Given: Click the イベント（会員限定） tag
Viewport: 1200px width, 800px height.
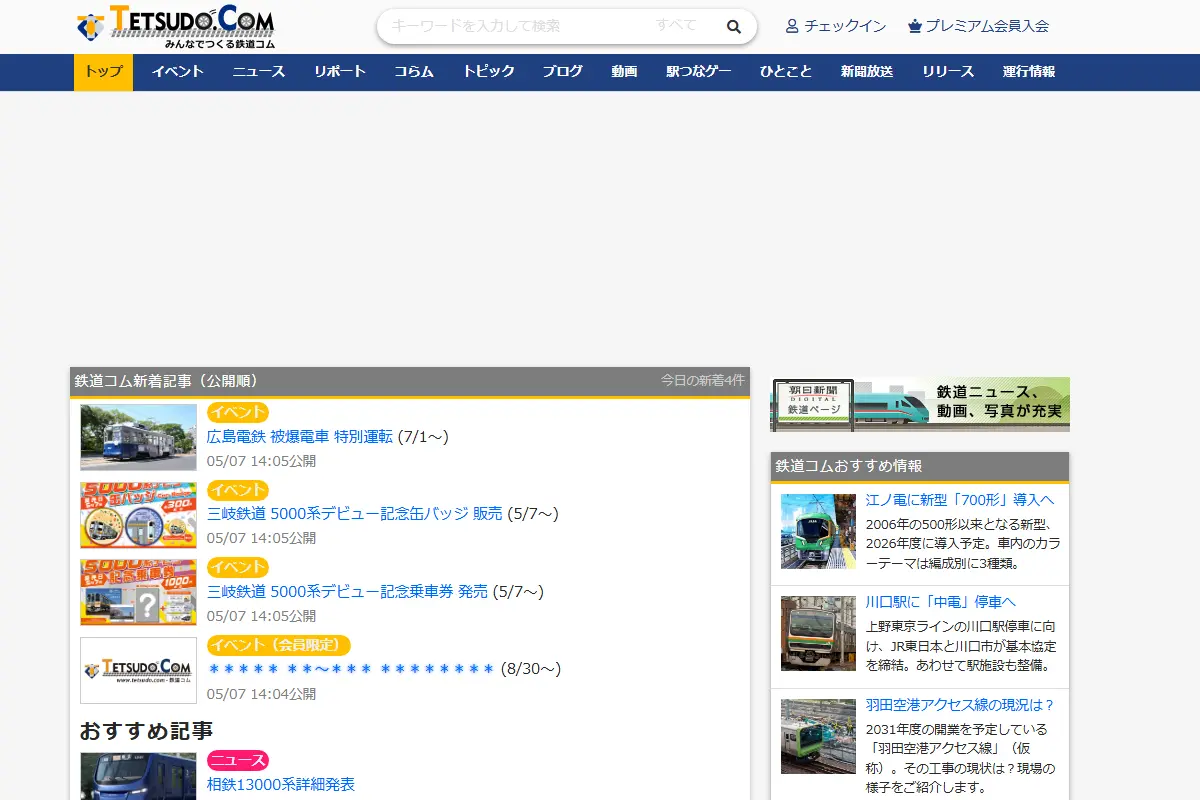Looking at the screenshot, I should (x=279, y=645).
